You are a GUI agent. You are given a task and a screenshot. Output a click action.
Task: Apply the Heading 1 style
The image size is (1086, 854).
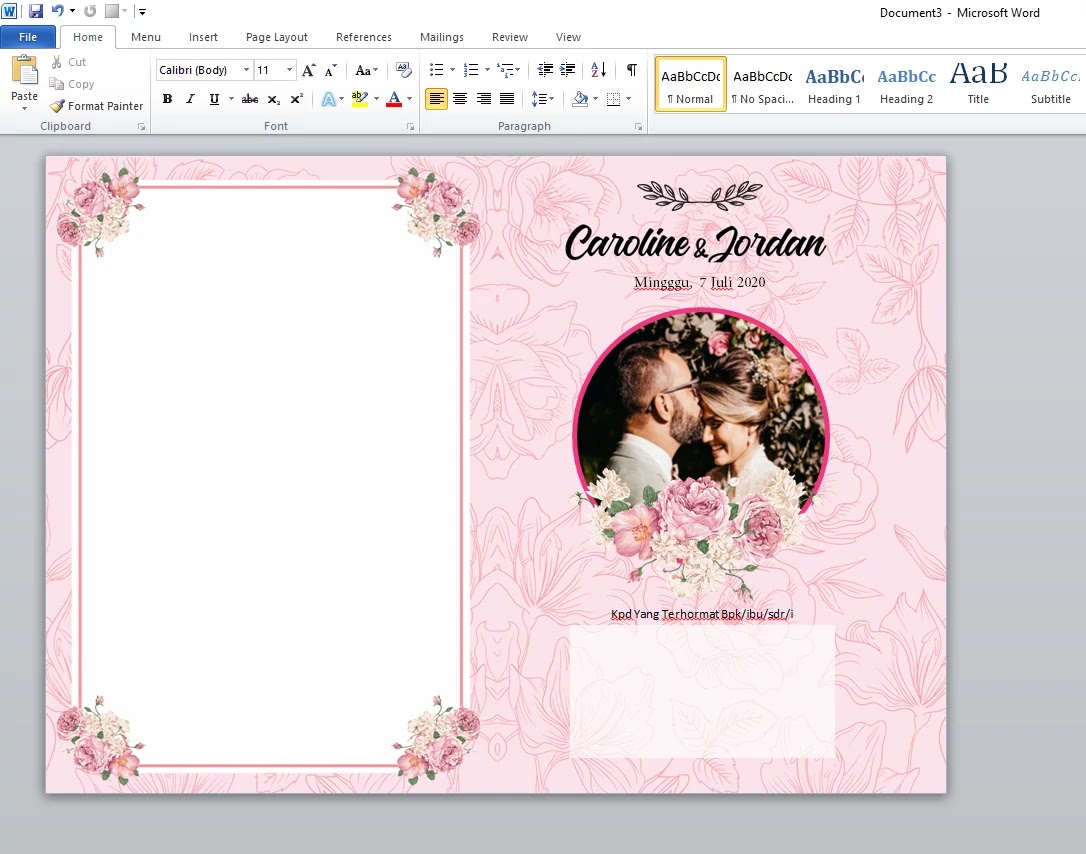coord(834,84)
